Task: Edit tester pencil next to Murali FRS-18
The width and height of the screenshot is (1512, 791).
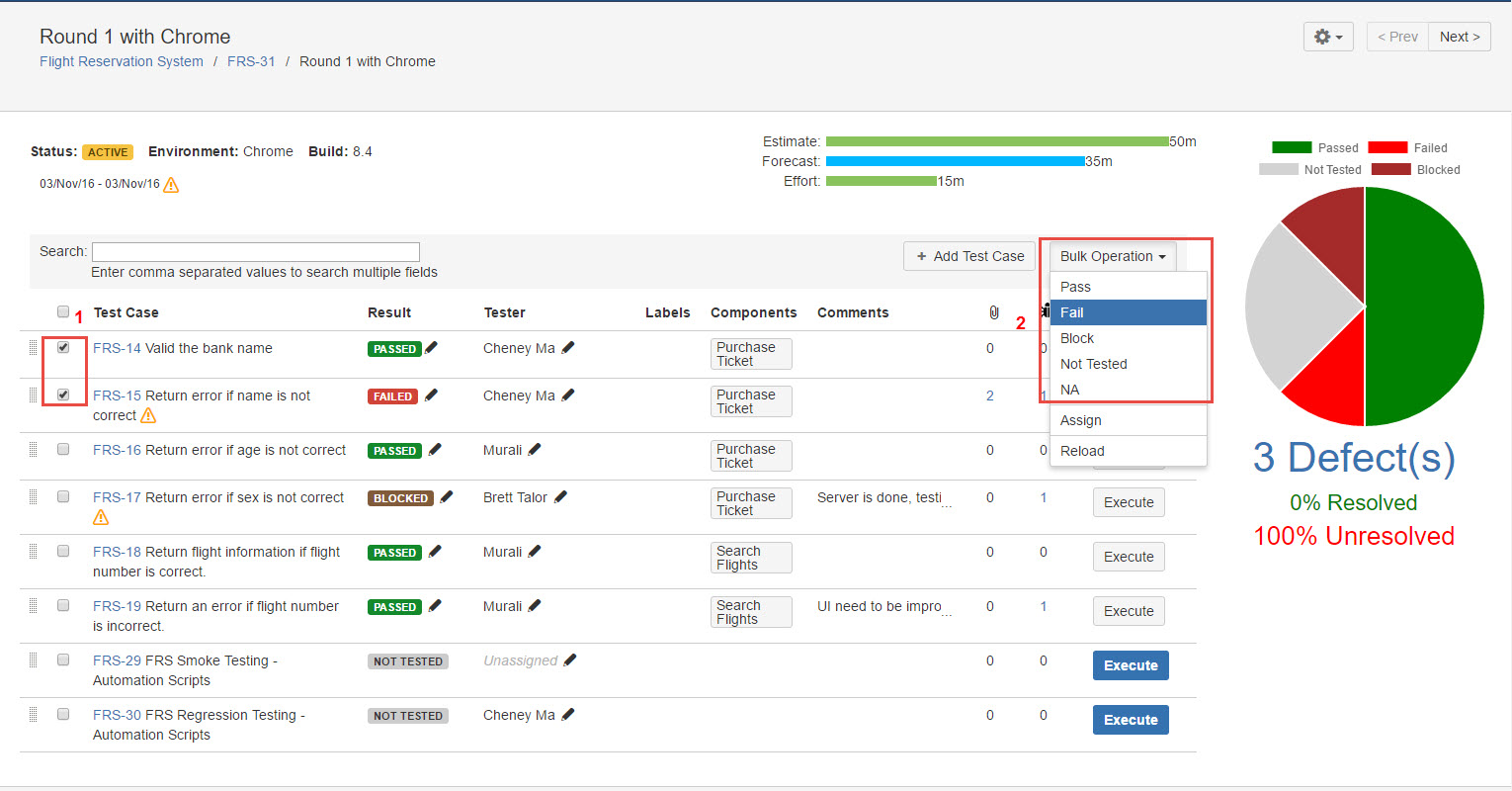Action: click(535, 551)
